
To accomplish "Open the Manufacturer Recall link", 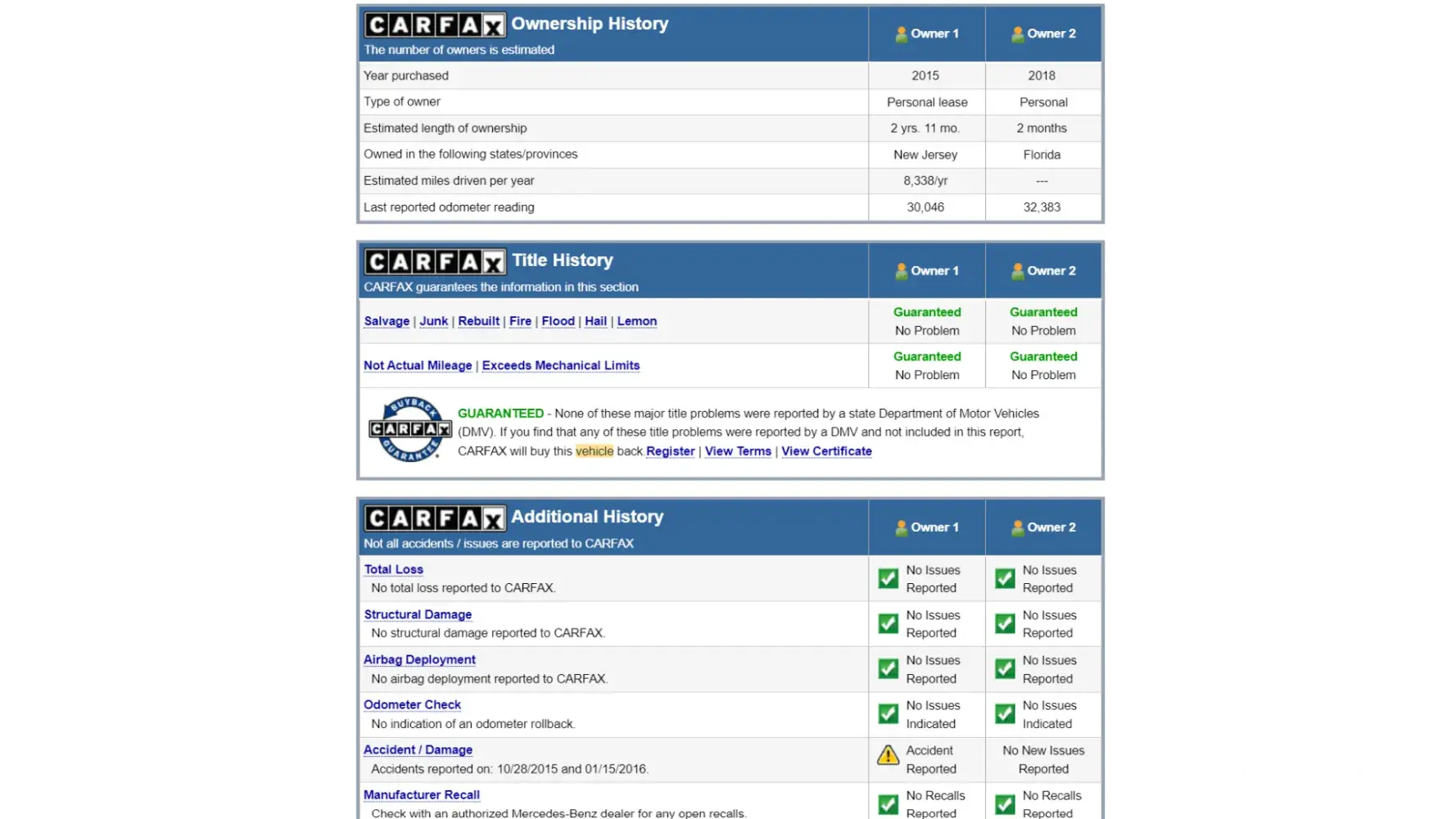I will pos(422,794).
